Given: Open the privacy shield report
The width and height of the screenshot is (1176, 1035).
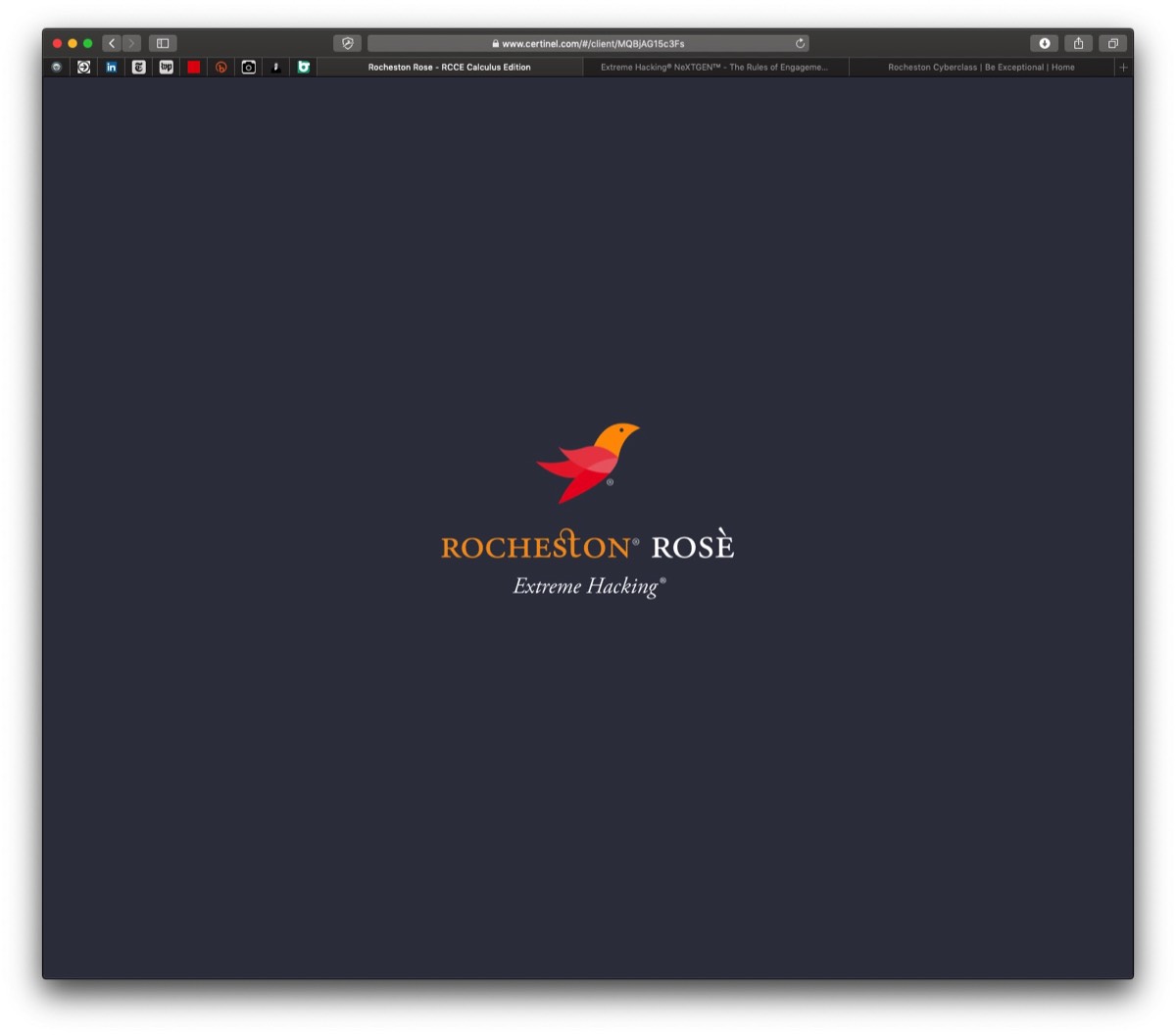Looking at the screenshot, I should (347, 43).
